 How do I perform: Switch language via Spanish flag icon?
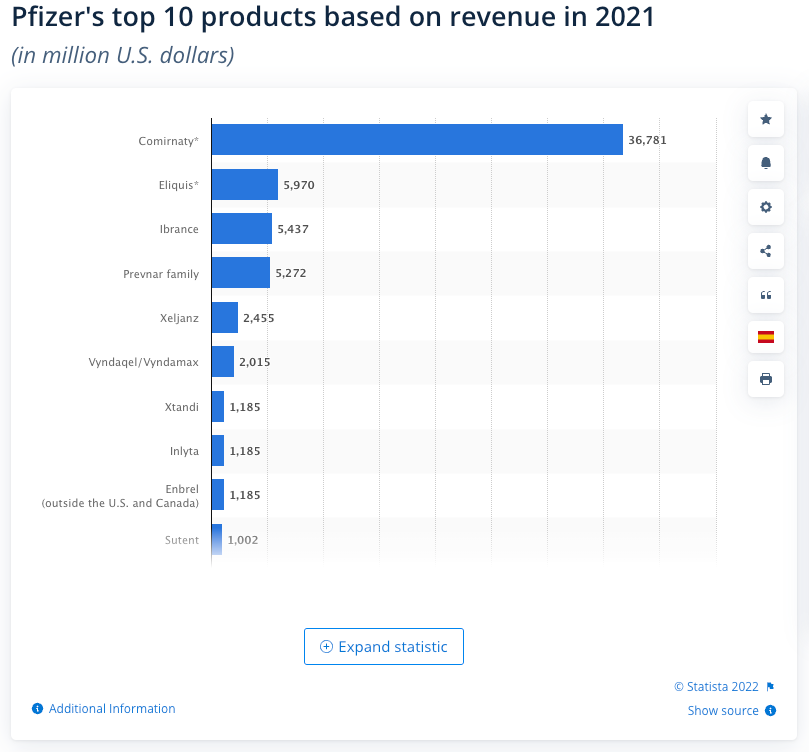pos(766,337)
